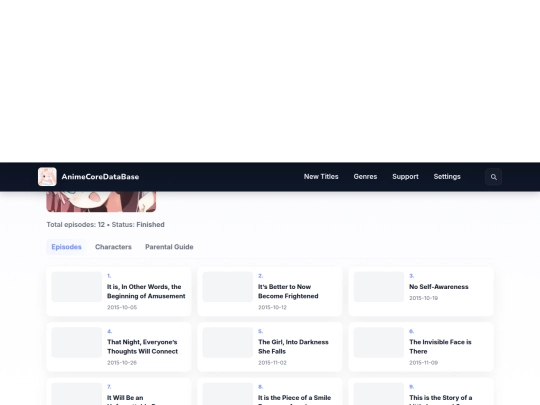
Task: Click episode number '3.' label
Action: (412, 276)
